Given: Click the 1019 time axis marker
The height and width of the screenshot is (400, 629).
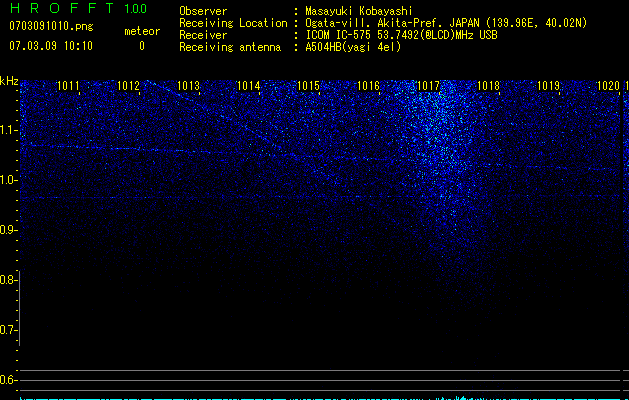Looking at the screenshot, I should 548,86.
